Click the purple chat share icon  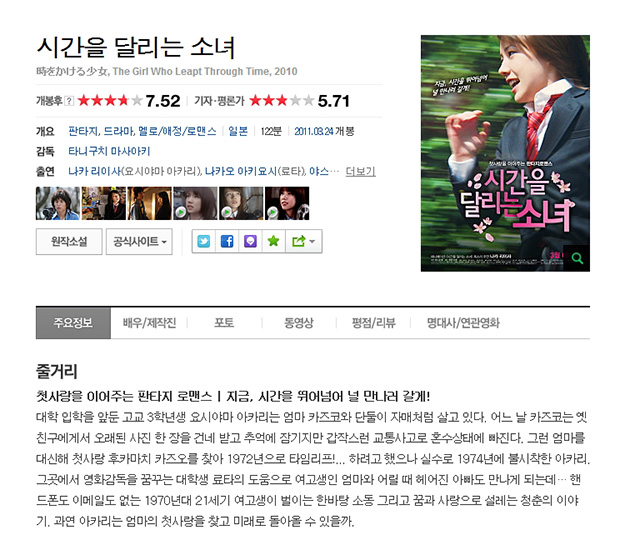point(250,241)
